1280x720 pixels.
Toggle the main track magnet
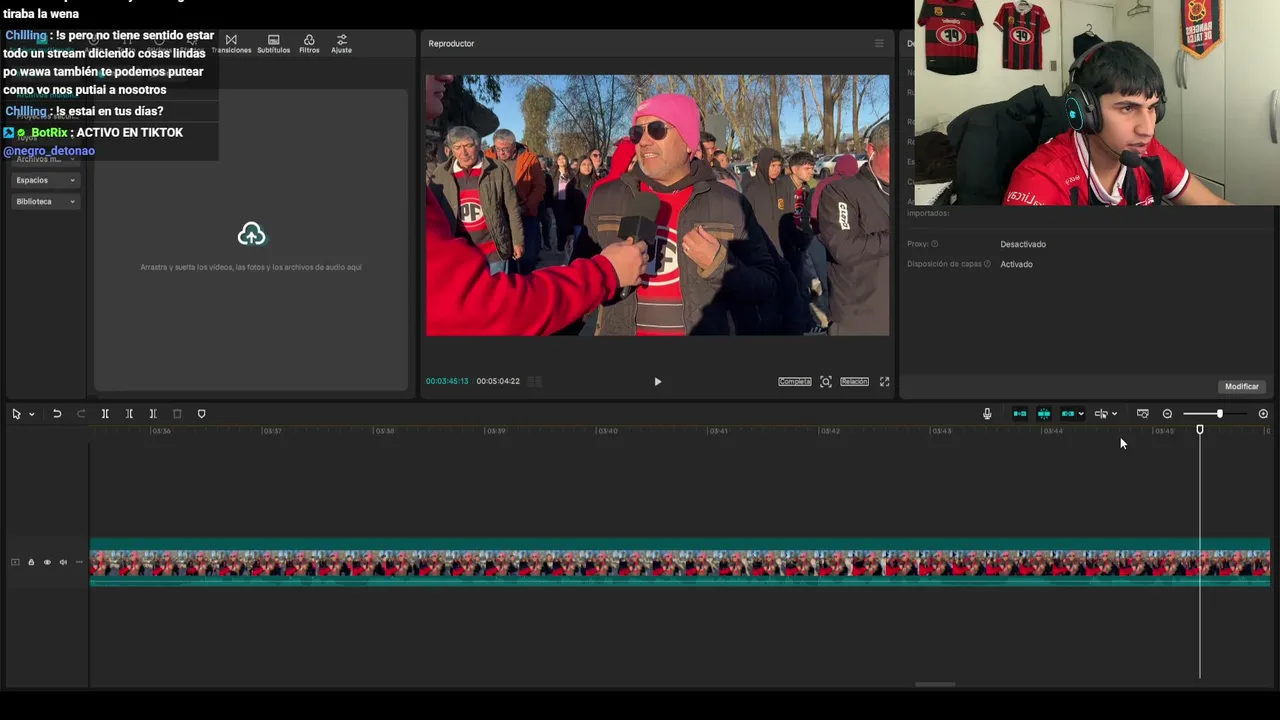1020,414
